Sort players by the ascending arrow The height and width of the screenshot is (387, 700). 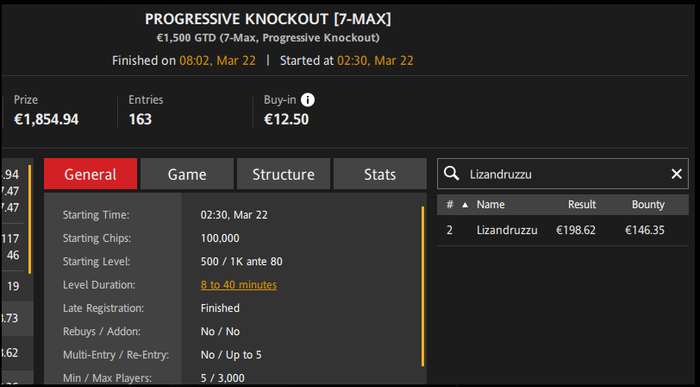[x=465, y=205]
